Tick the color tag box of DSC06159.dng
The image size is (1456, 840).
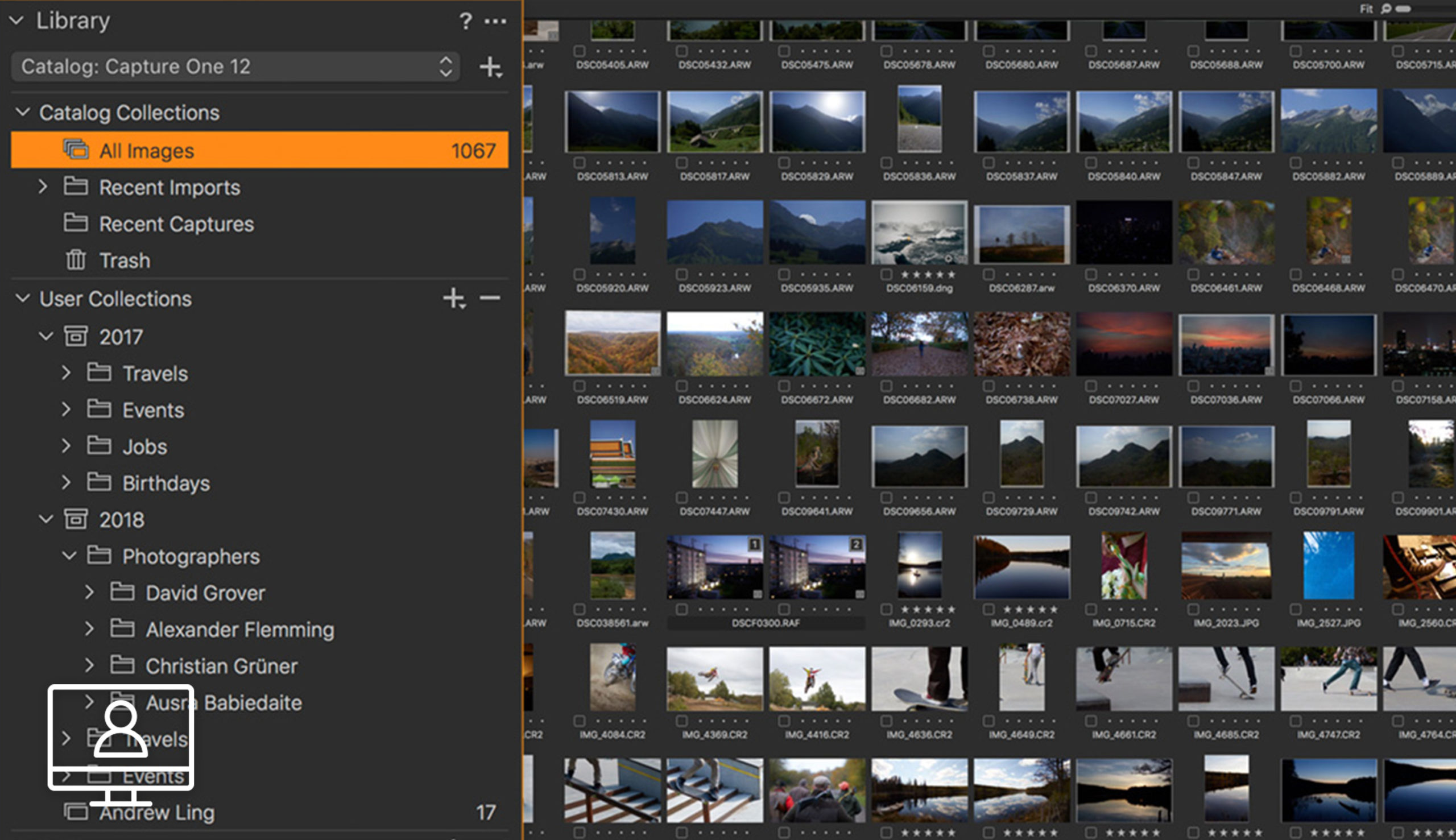(x=887, y=275)
